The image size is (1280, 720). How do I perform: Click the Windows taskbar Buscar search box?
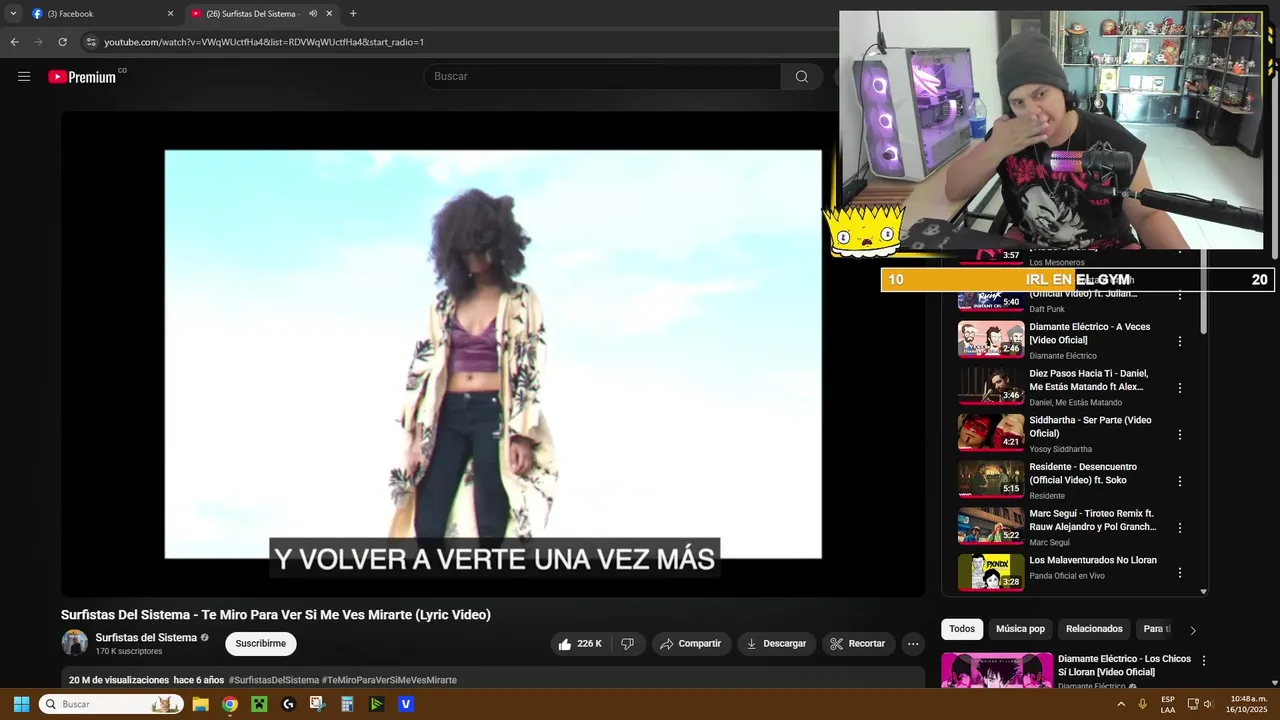(x=111, y=704)
